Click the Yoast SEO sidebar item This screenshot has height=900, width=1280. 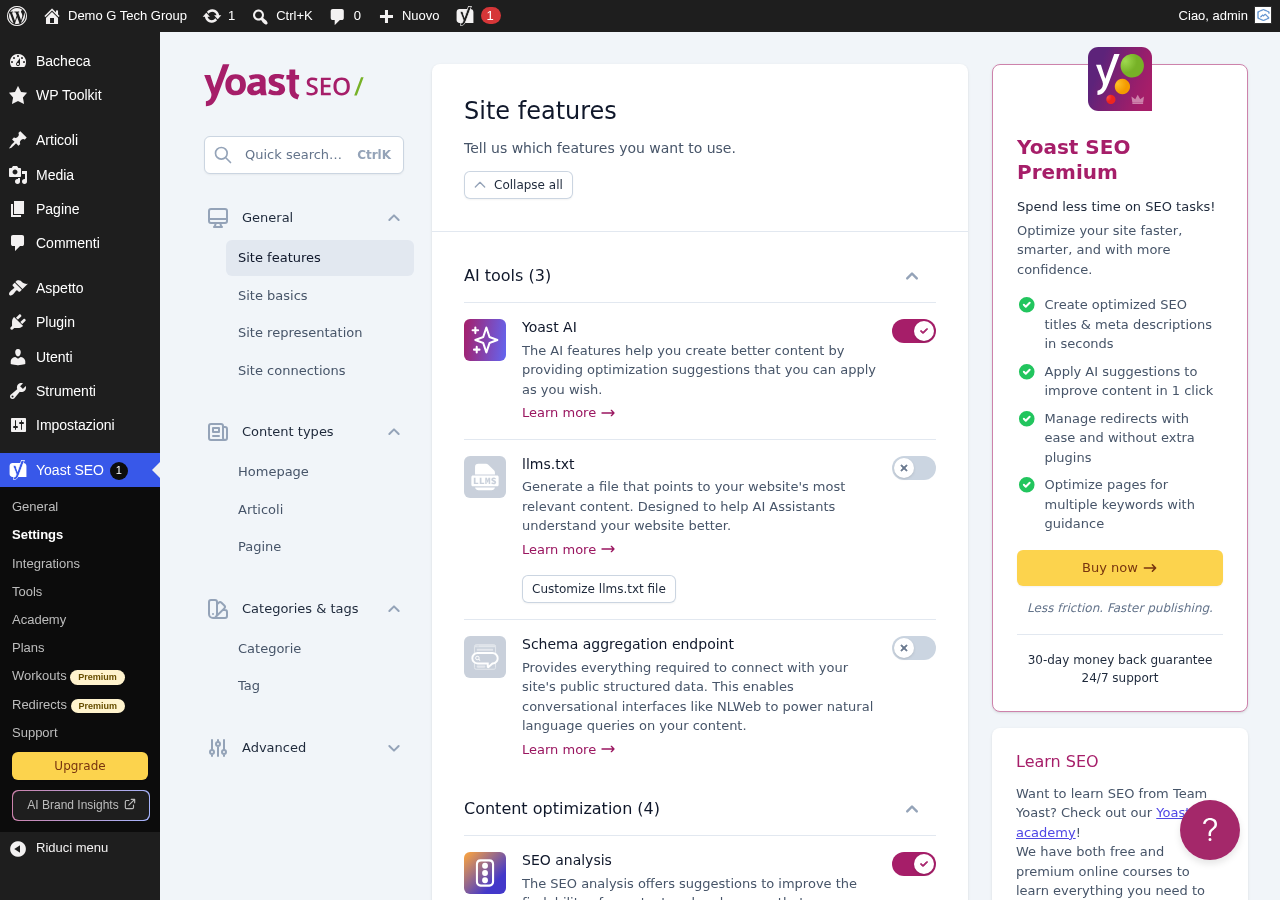[x=80, y=470]
